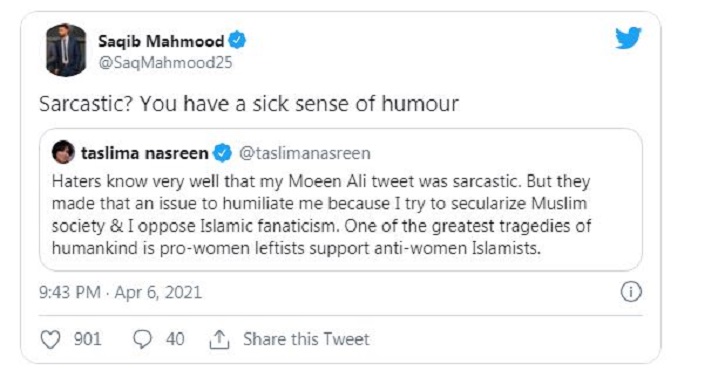Click the share upload arrow icon
The image size is (725, 378).
[x=219, y=340]
